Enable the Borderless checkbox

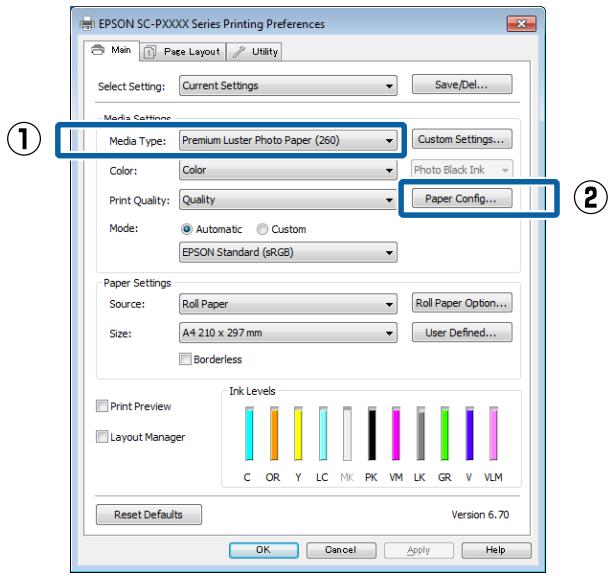coord(185,359)
